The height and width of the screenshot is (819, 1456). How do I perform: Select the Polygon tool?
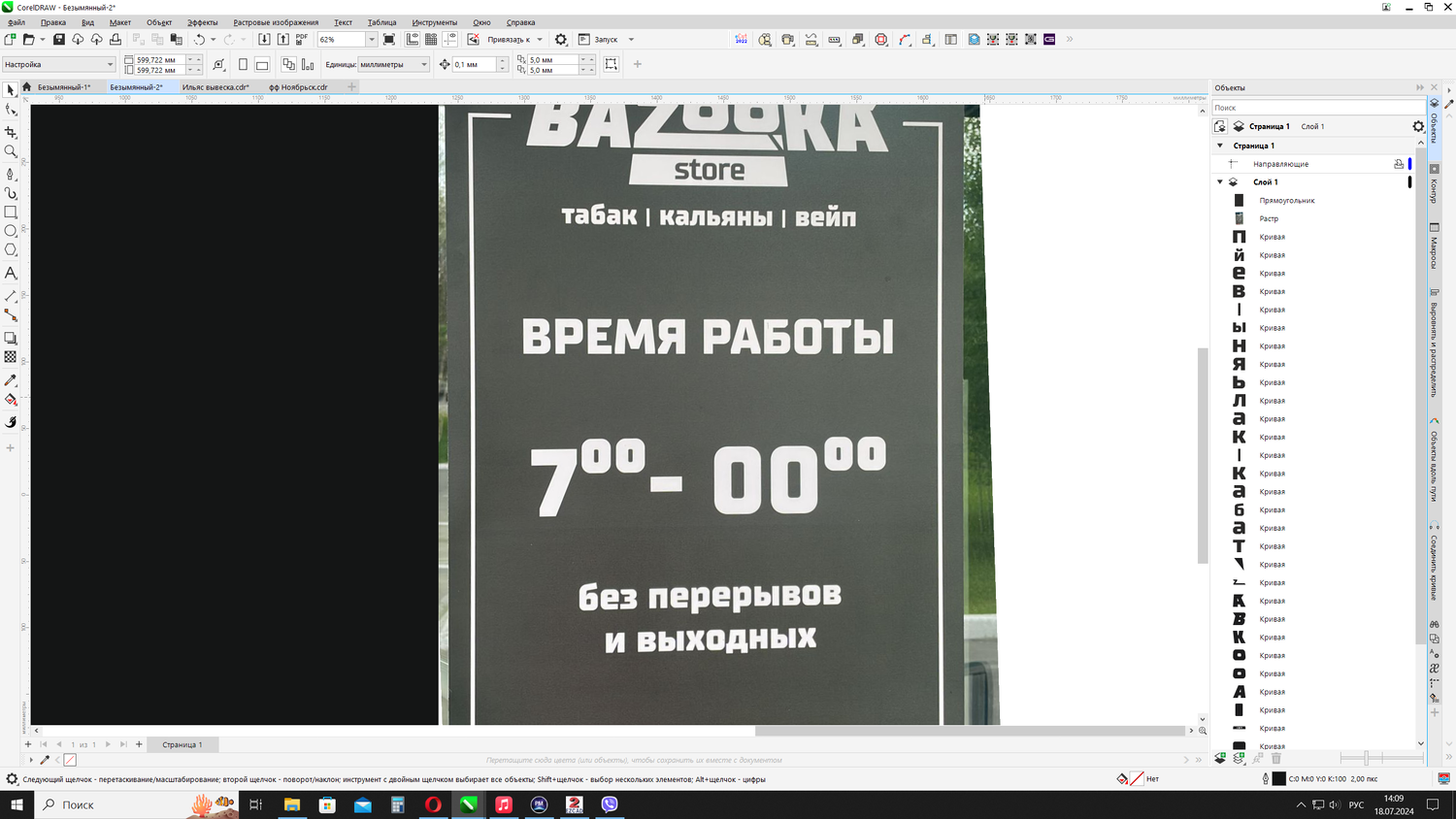(11, 250)
